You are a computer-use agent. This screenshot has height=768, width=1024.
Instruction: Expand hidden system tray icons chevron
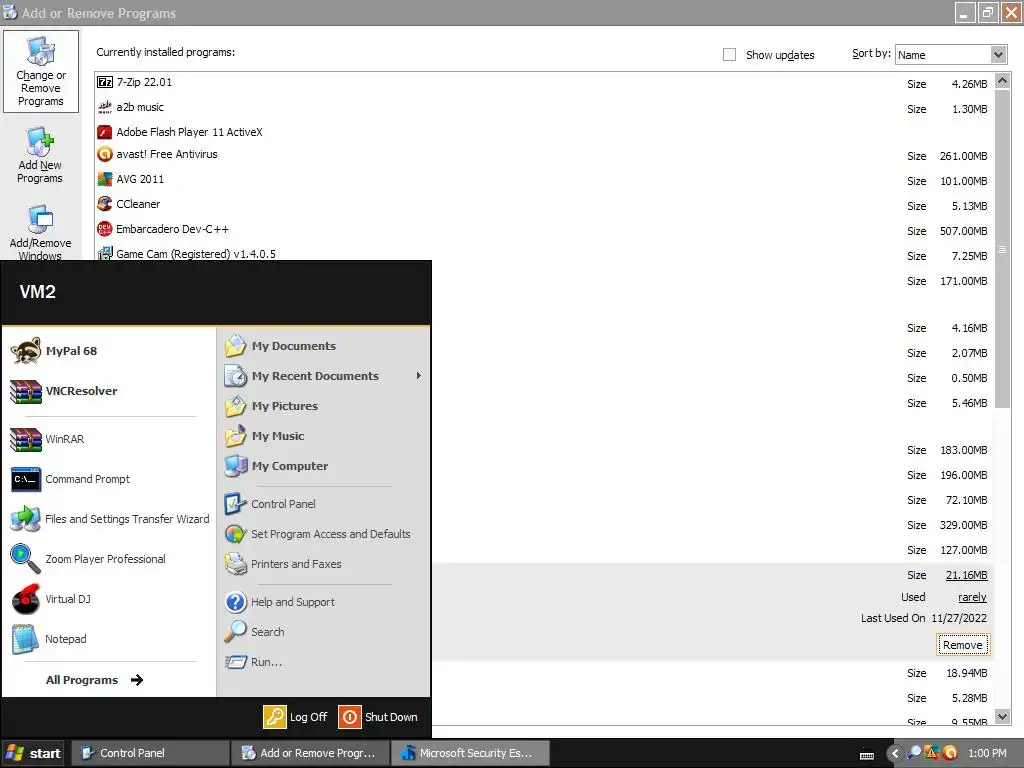coord(895,754)
